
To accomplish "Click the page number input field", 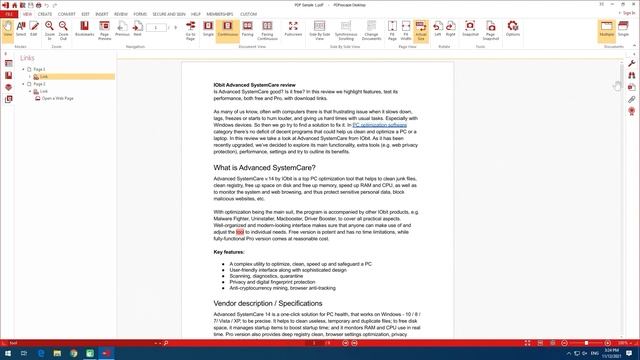I will click(156, 28).
